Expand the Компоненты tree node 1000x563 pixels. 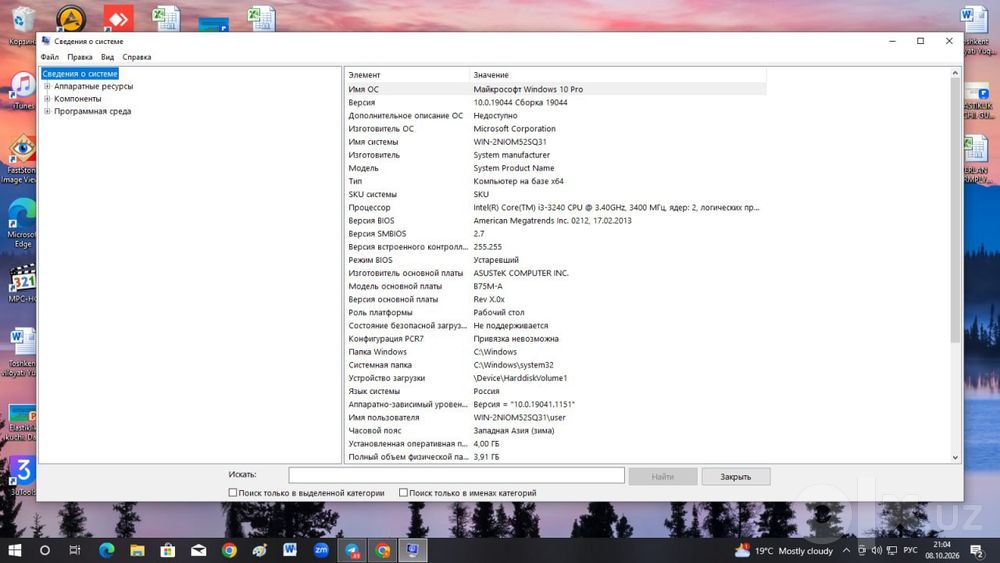point(47,99)
